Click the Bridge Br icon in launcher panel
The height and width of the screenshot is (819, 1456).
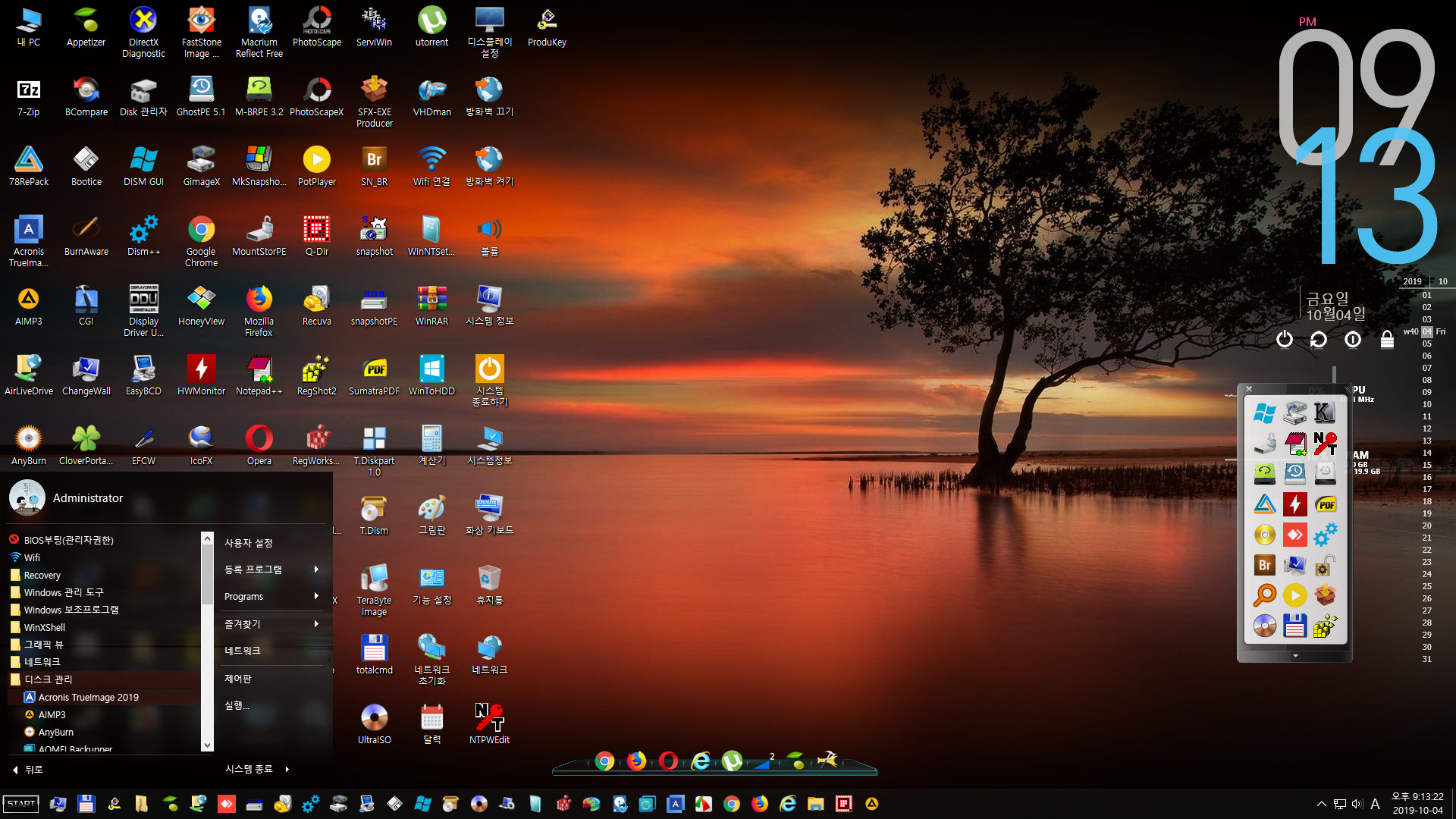[1264, 565]
